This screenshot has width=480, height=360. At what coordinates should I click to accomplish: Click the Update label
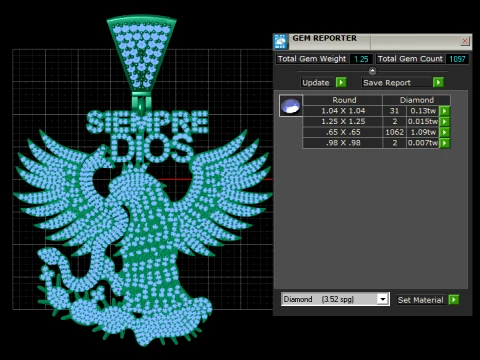click(x=316, y=83)
